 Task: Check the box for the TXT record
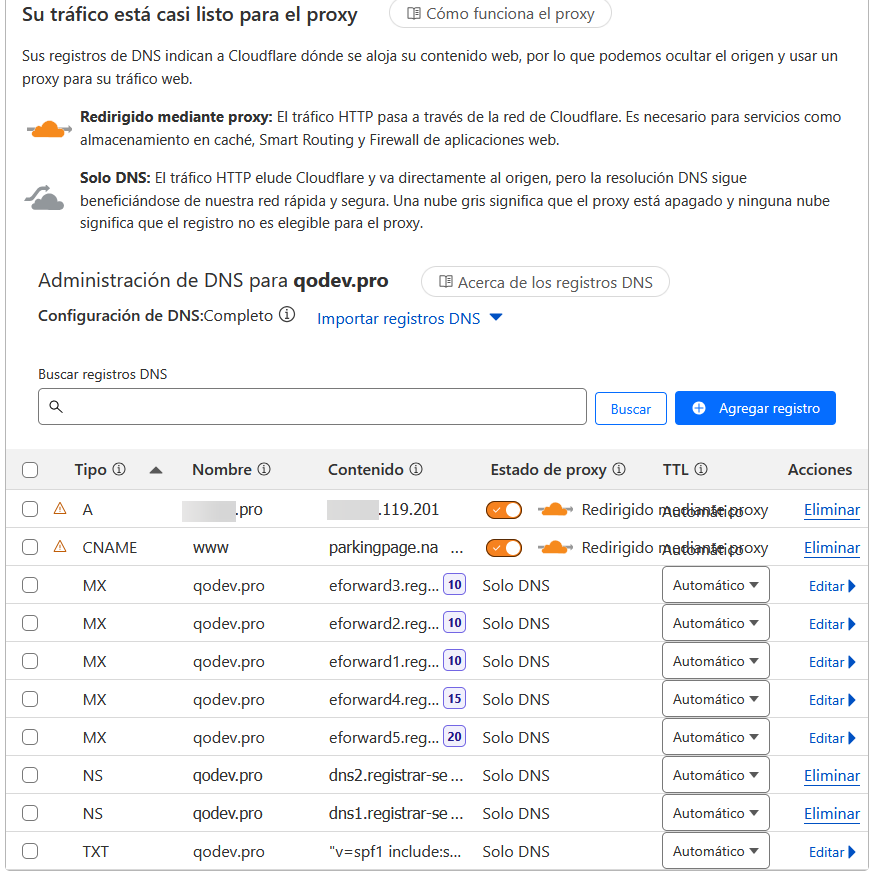coord(30,851)
